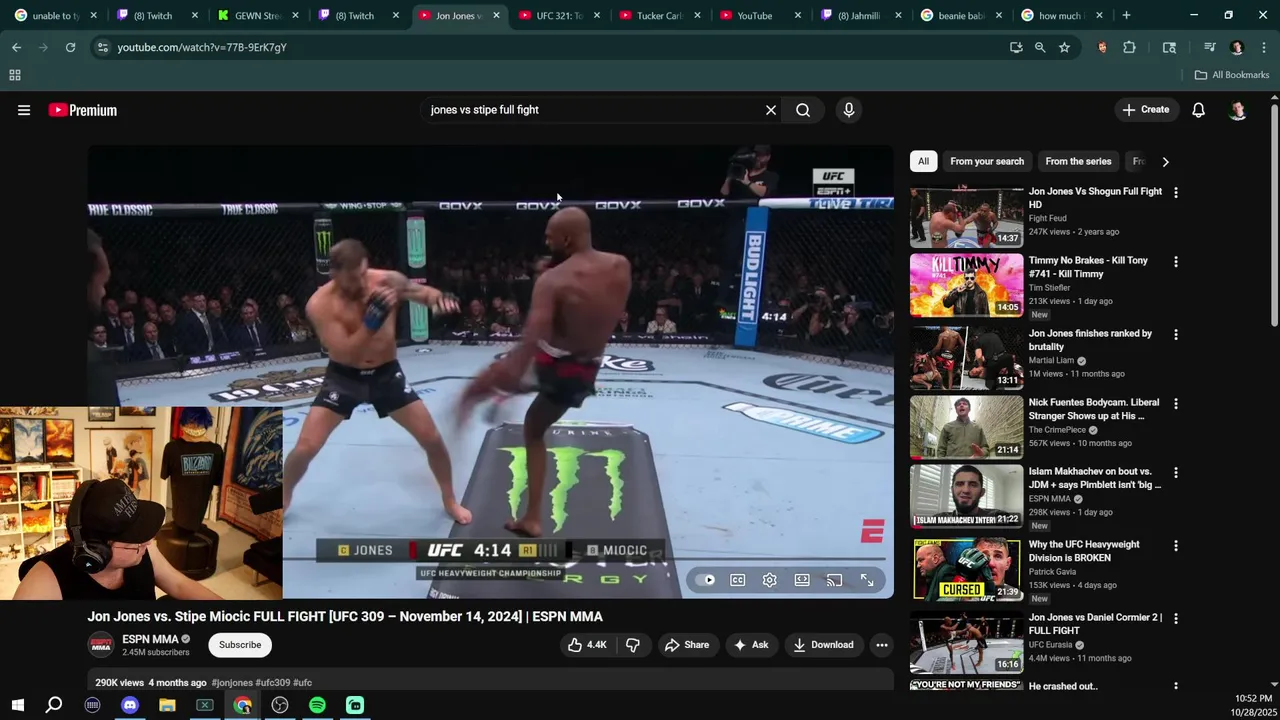View site information icon in address bar
This screenshot has width=1280, height=720.
tap(102, 47)
